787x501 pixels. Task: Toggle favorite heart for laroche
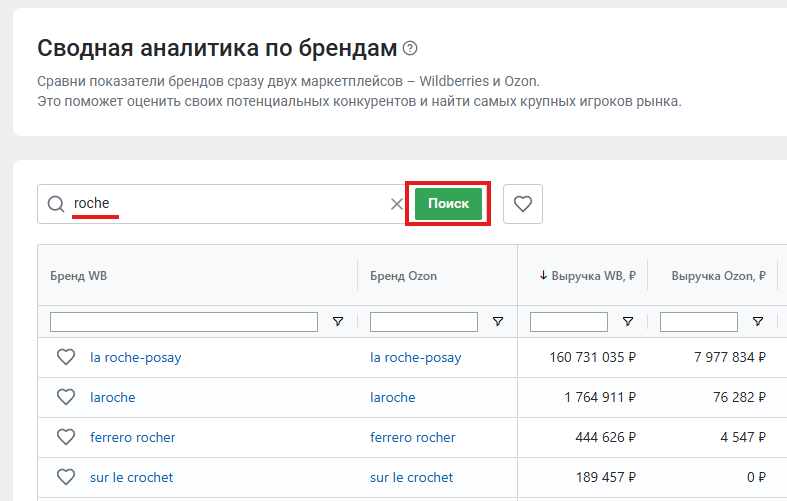(x=66, y=397)
